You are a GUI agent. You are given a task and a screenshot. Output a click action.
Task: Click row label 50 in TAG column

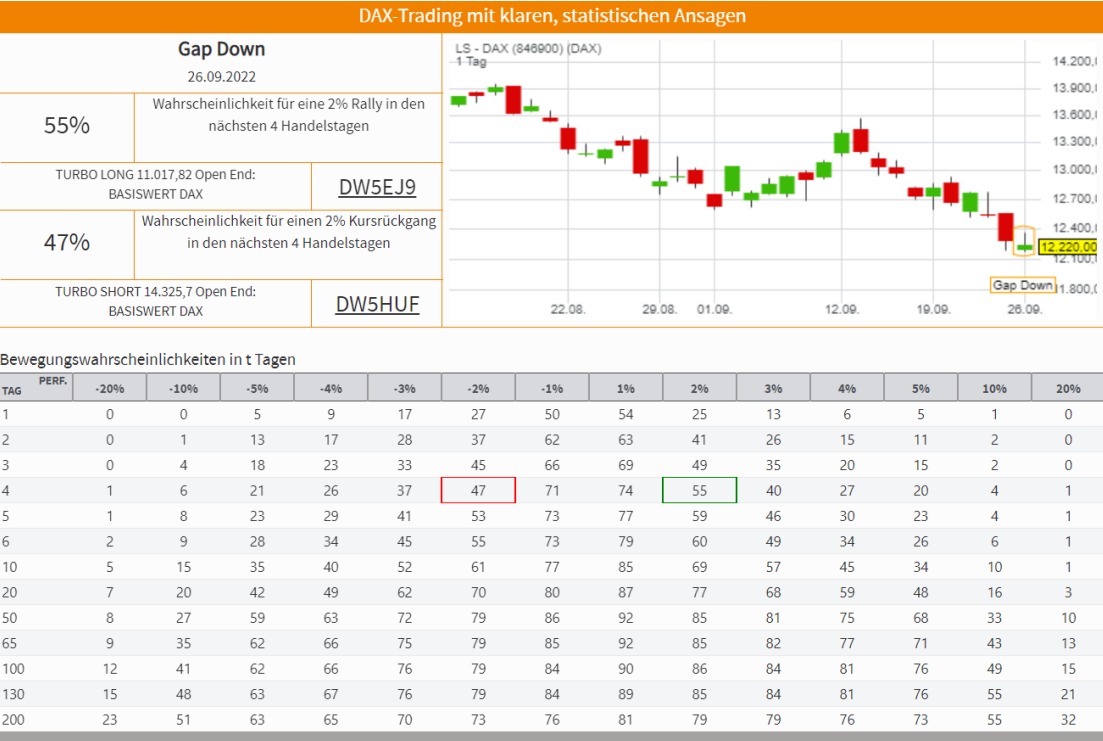(x=10, y=618)
